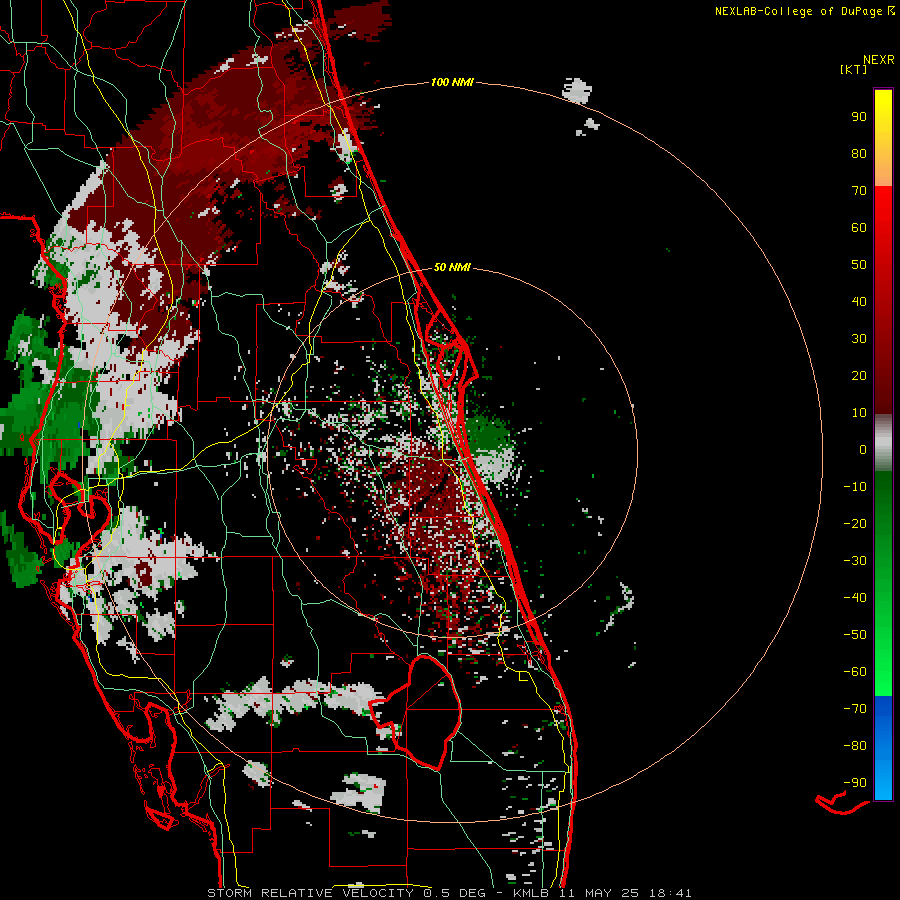
Task: Click the blue bottom segment of color bar
Action: click(883, 748)
